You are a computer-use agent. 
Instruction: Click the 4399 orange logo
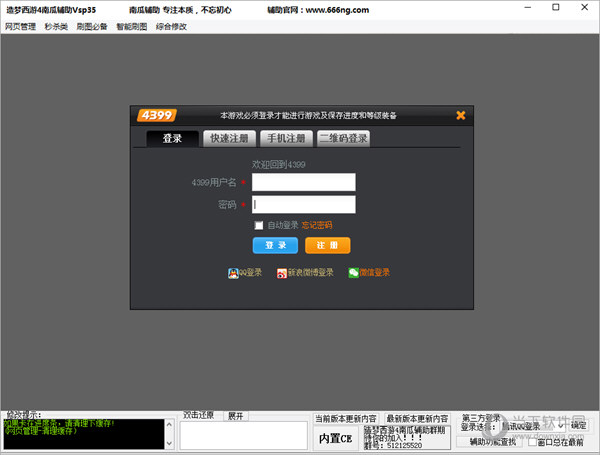[157, 115]
